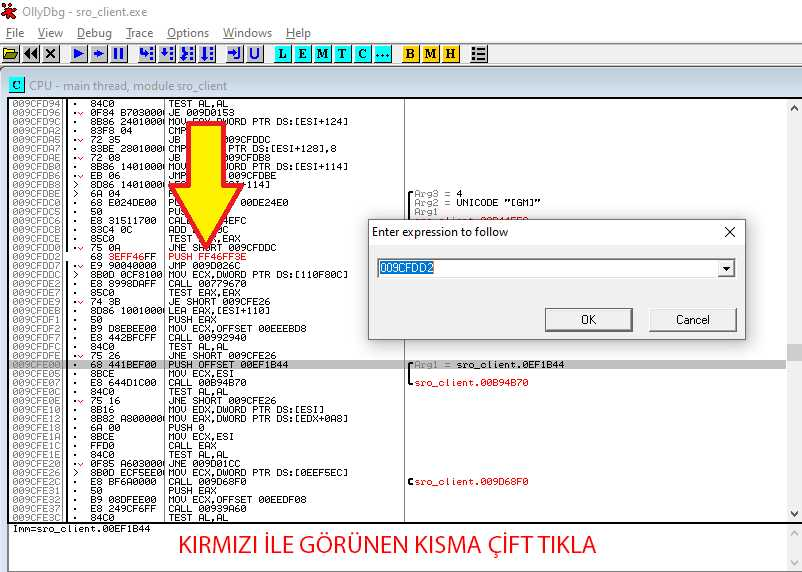Open Executable modules (E) icon

pyautogui.click(x=302, y=53)
